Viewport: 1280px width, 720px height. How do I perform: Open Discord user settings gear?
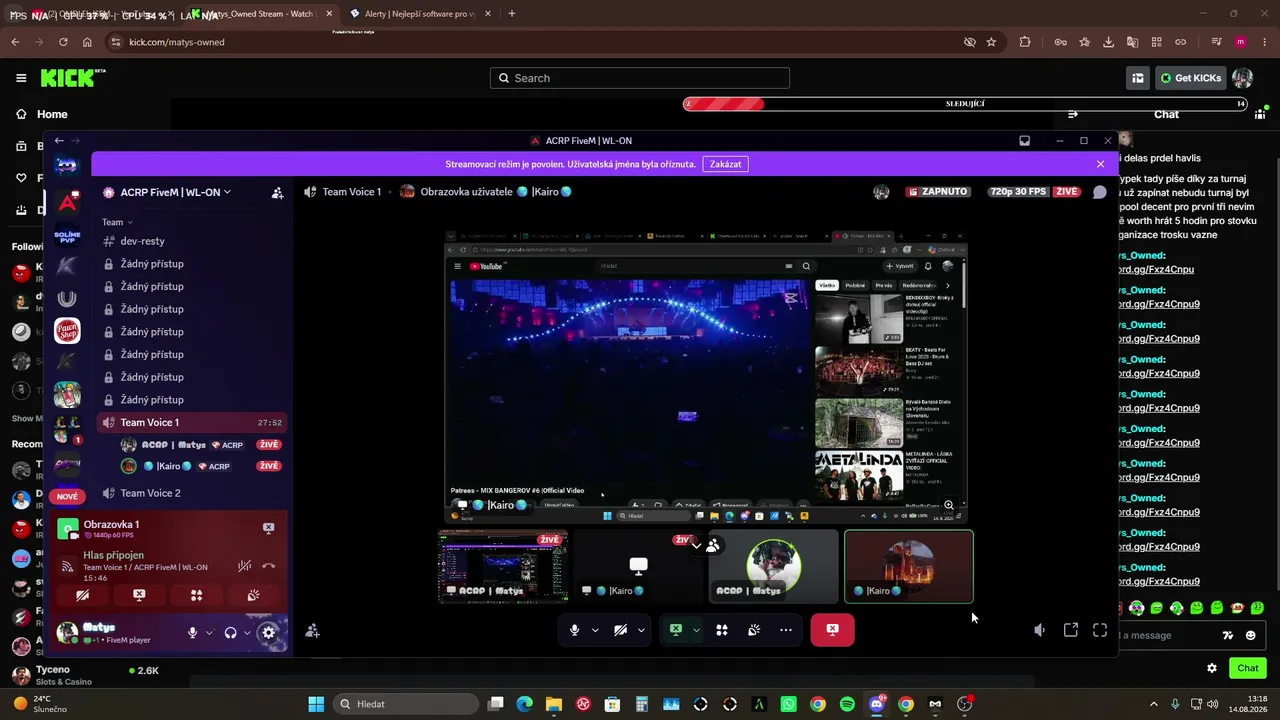coord(268,632)
